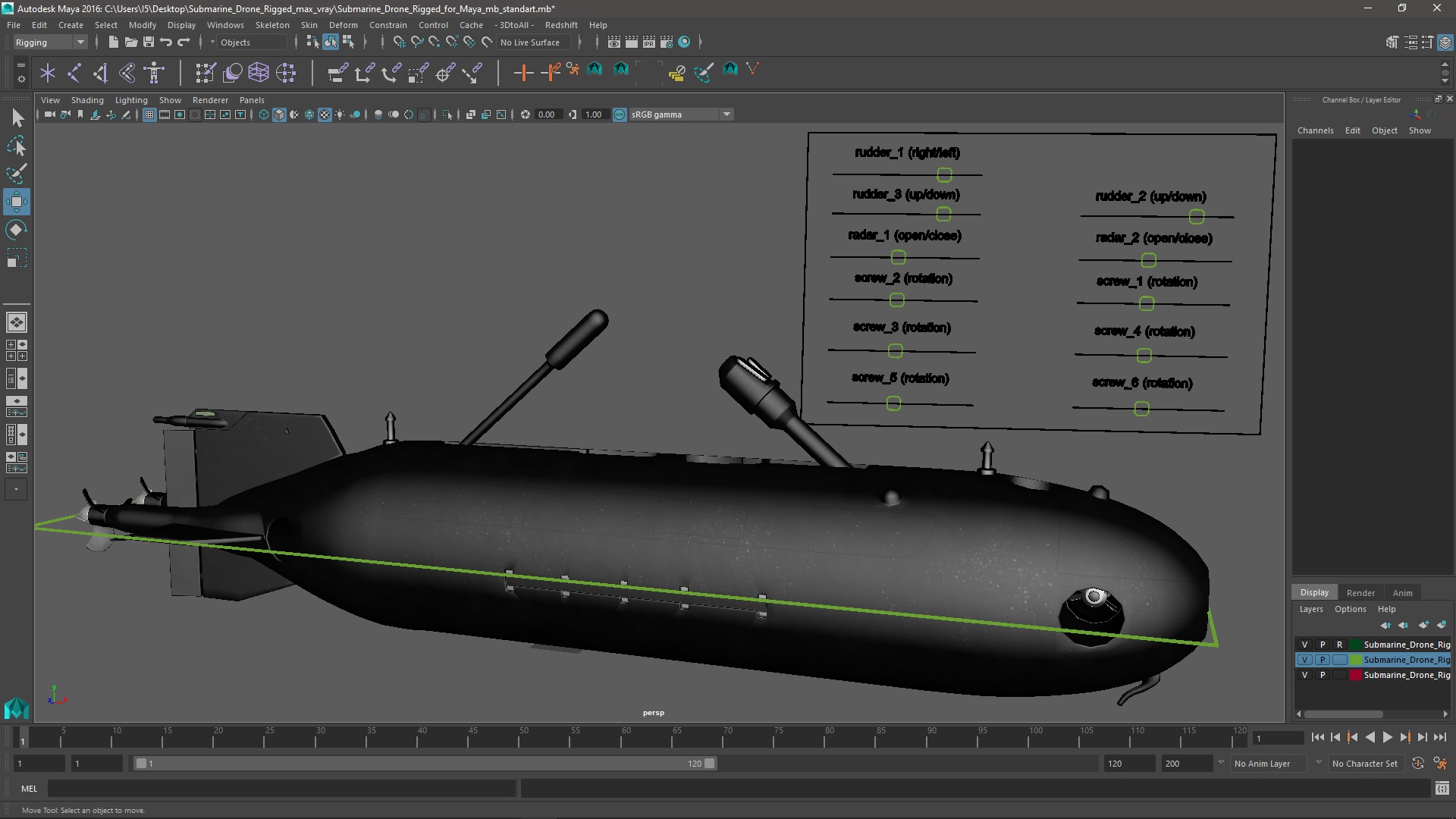
Task: Switch to the Anim layer tab
Action: click(1402, 593)
